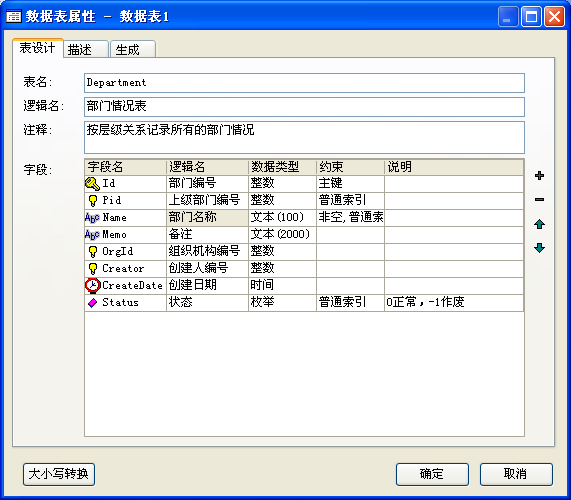Click the 创建人编号 cell
Viewport: 571px width, 500px height.
(208, 269)
